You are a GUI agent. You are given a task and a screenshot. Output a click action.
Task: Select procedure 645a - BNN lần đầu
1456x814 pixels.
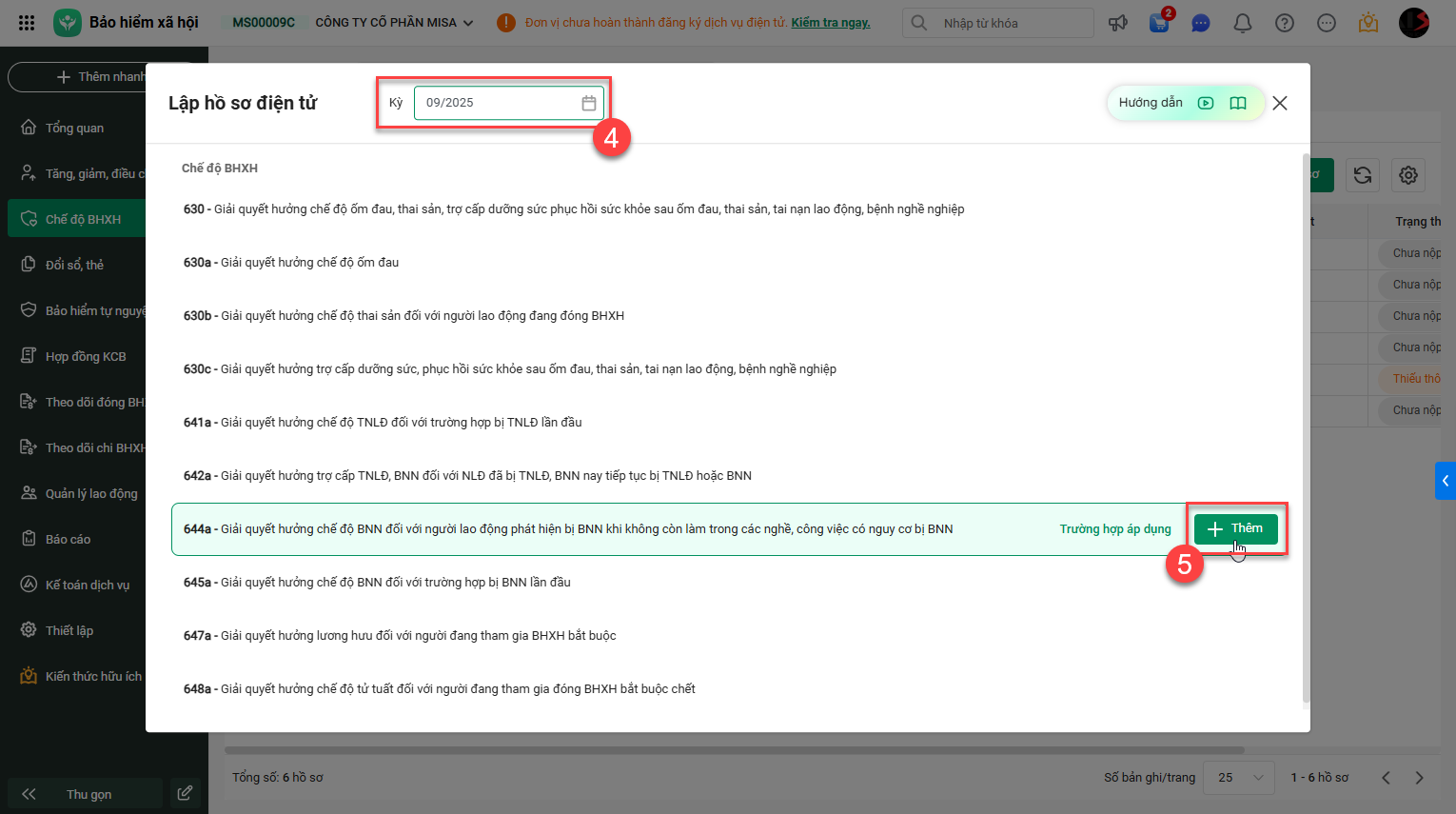(730, 583)
